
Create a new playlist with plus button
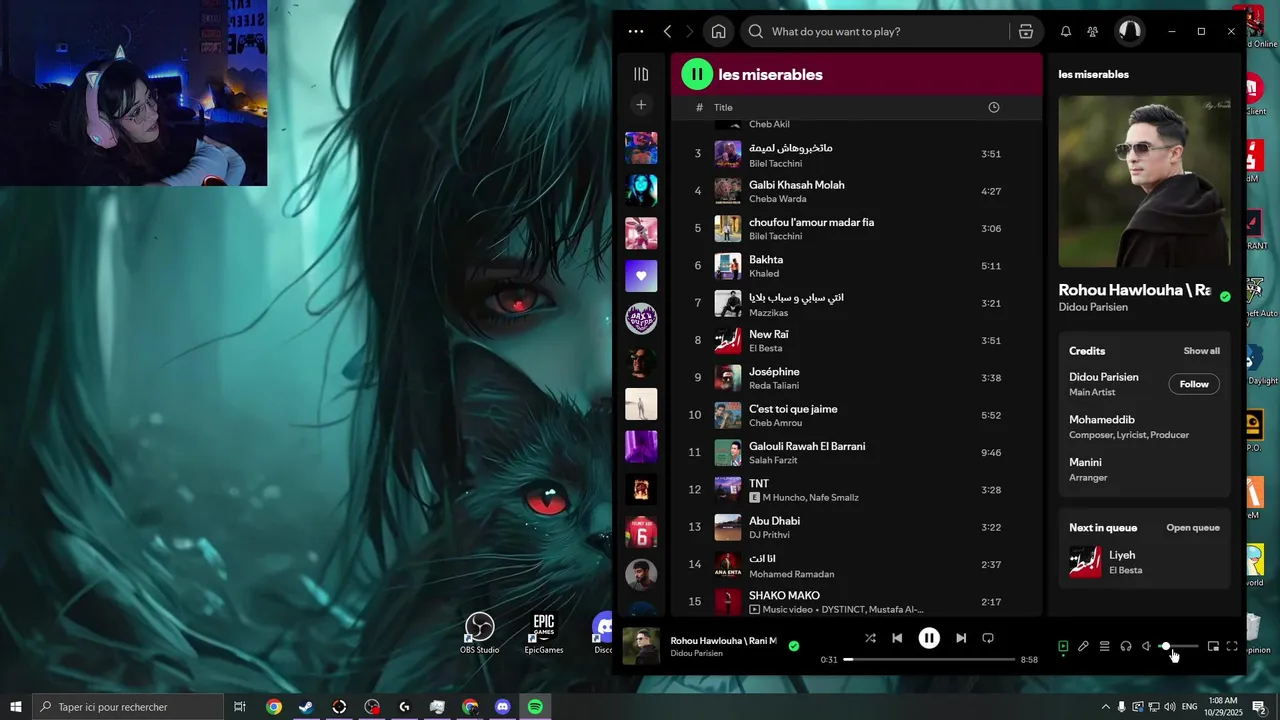tap(641, 105)
